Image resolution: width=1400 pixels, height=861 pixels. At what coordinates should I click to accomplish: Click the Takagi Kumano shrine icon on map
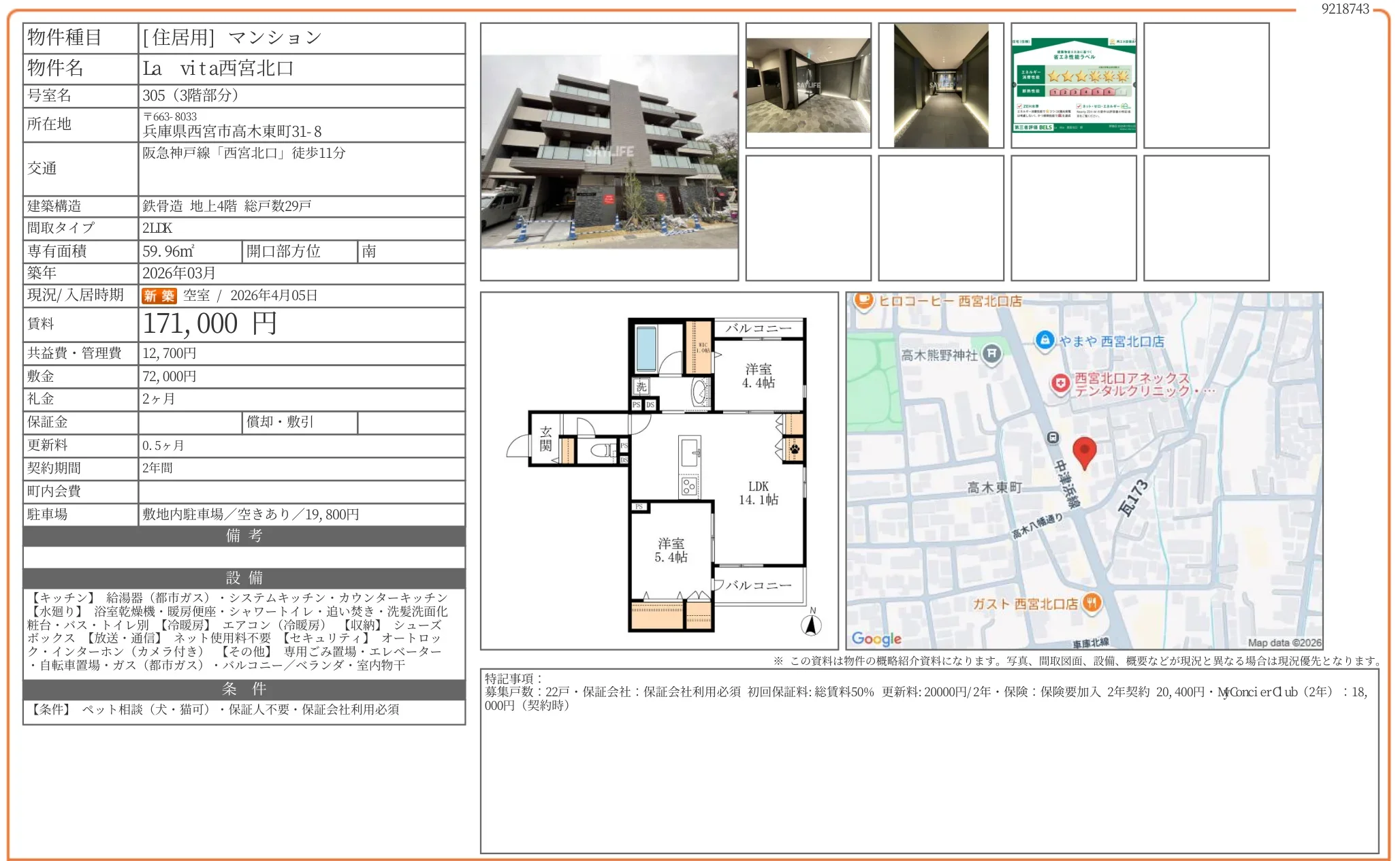(992, 353)
